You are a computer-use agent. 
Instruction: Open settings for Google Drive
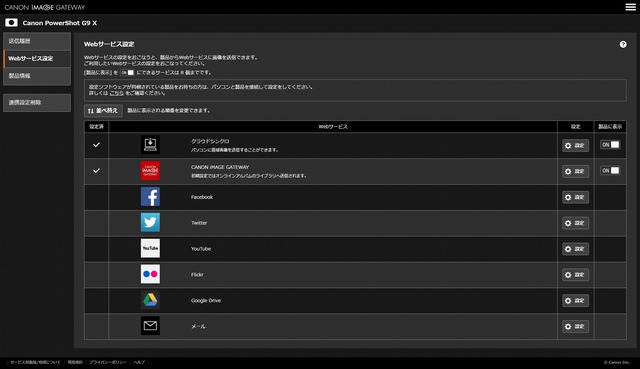(x=576, y=300)
